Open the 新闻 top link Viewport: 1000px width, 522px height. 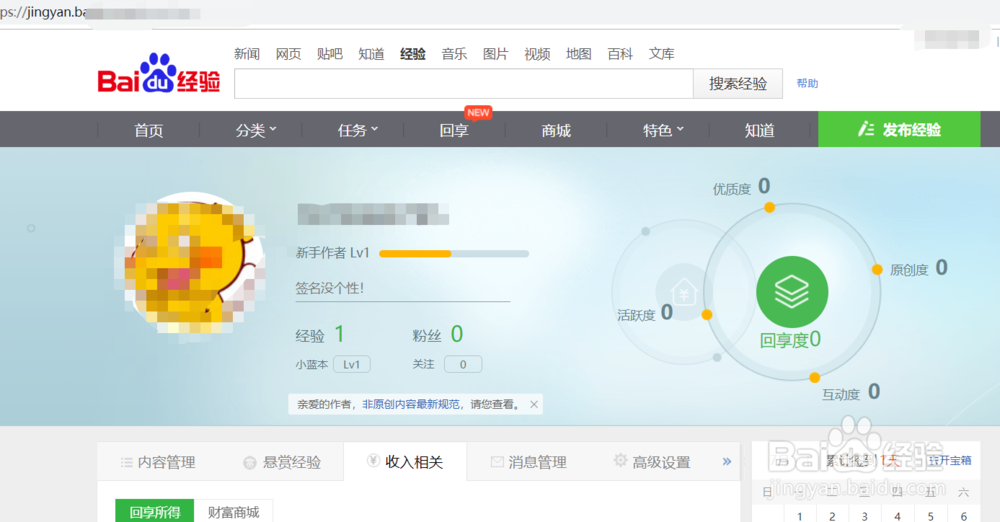247,54
